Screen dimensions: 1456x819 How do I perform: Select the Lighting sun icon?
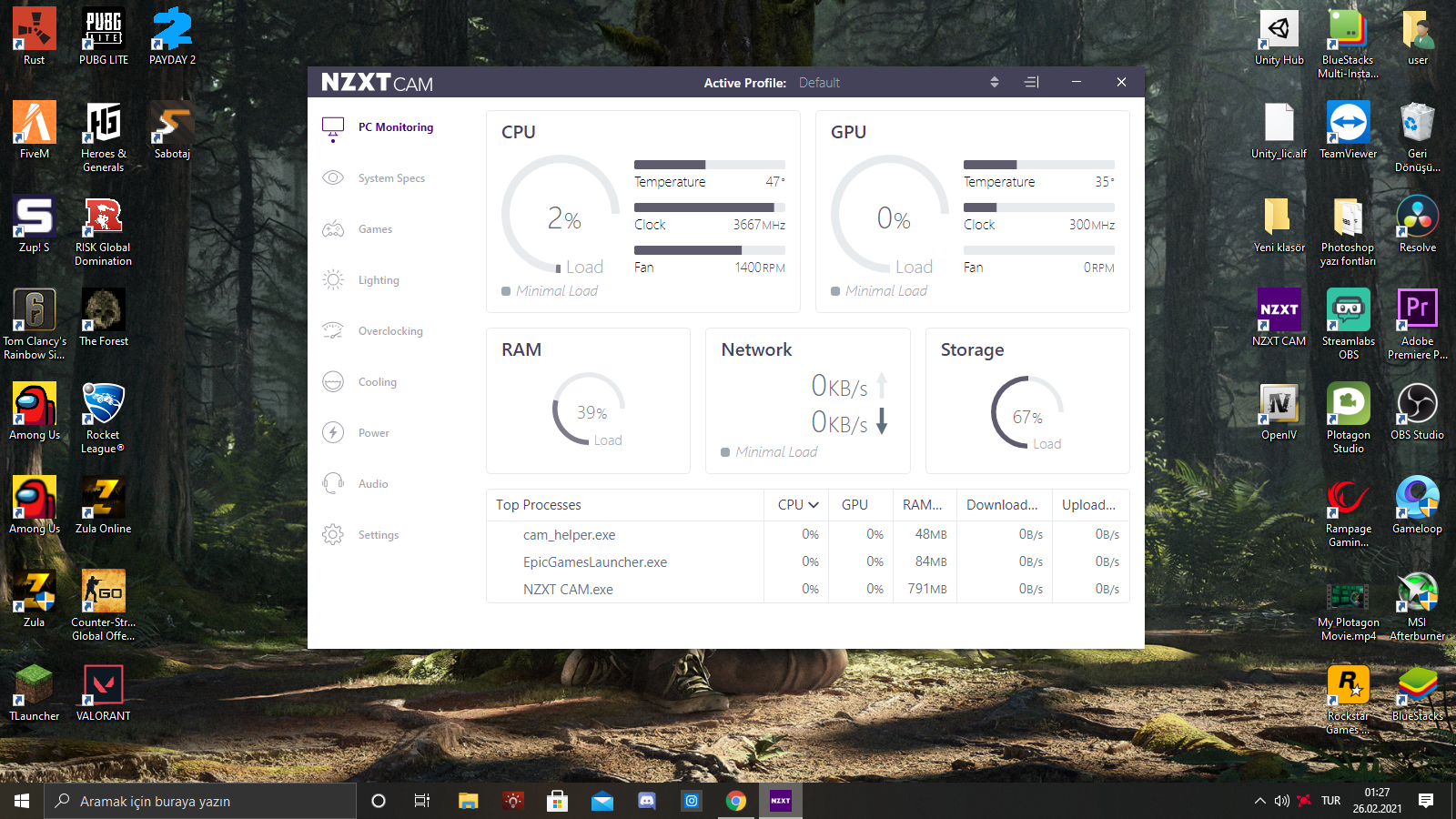(x=333, y=279)
